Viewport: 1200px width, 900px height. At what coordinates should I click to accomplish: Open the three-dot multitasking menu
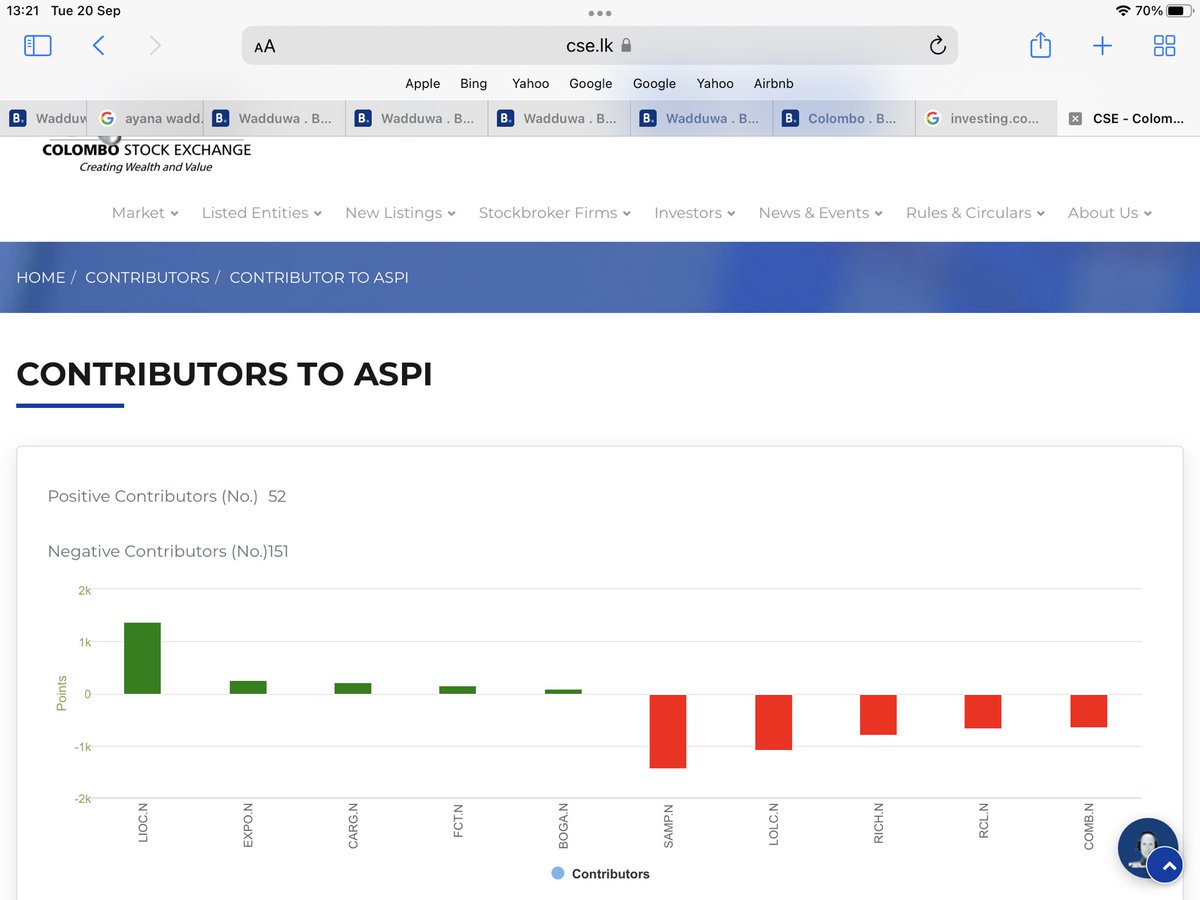(x=600, y=13)
